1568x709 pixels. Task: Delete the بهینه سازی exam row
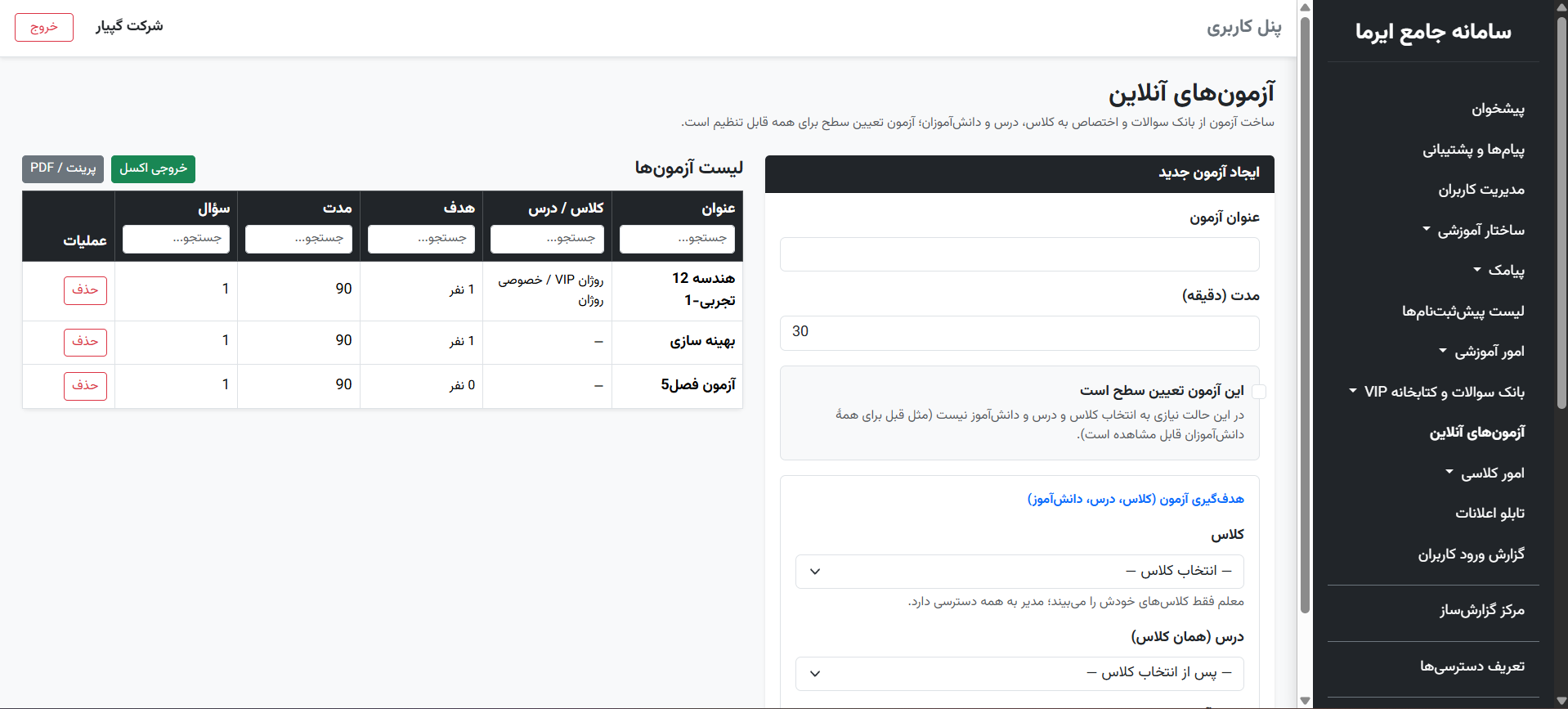(85, 342)
